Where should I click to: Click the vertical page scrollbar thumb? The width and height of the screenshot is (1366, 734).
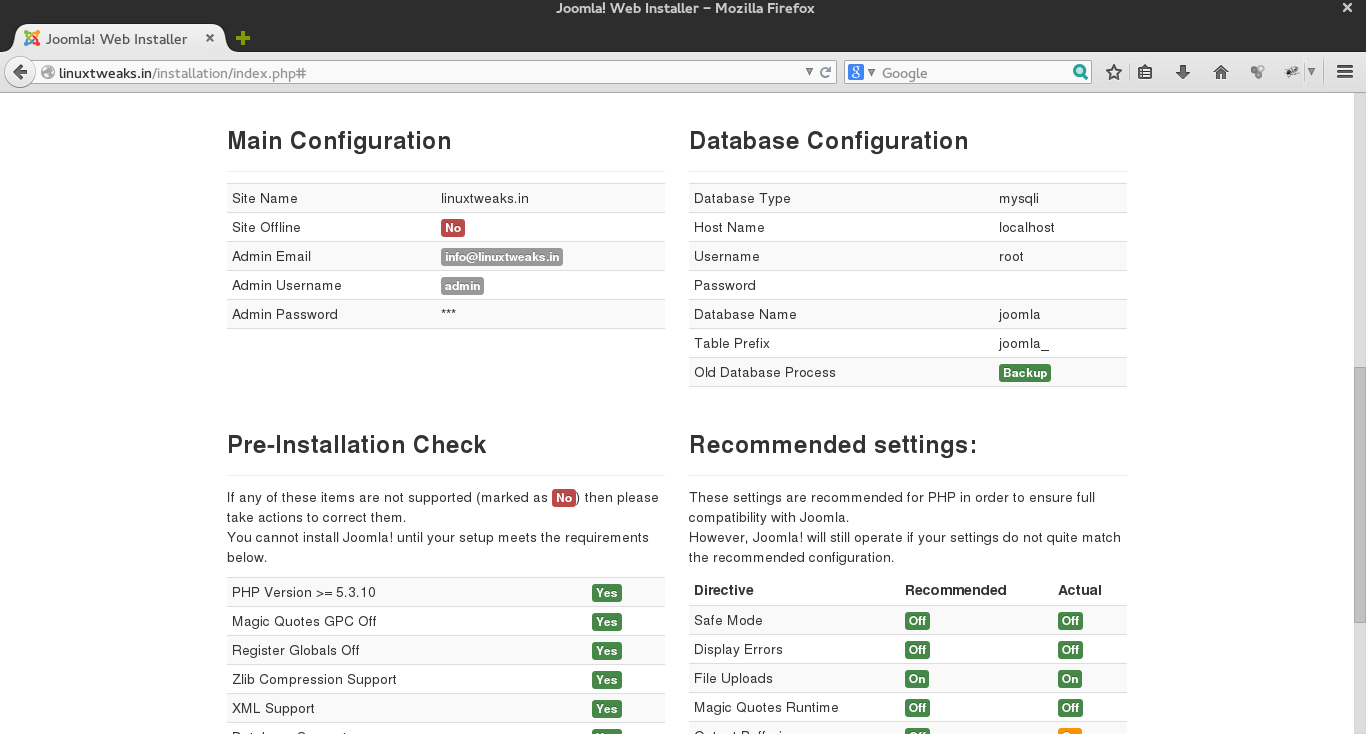(1358, 494)
